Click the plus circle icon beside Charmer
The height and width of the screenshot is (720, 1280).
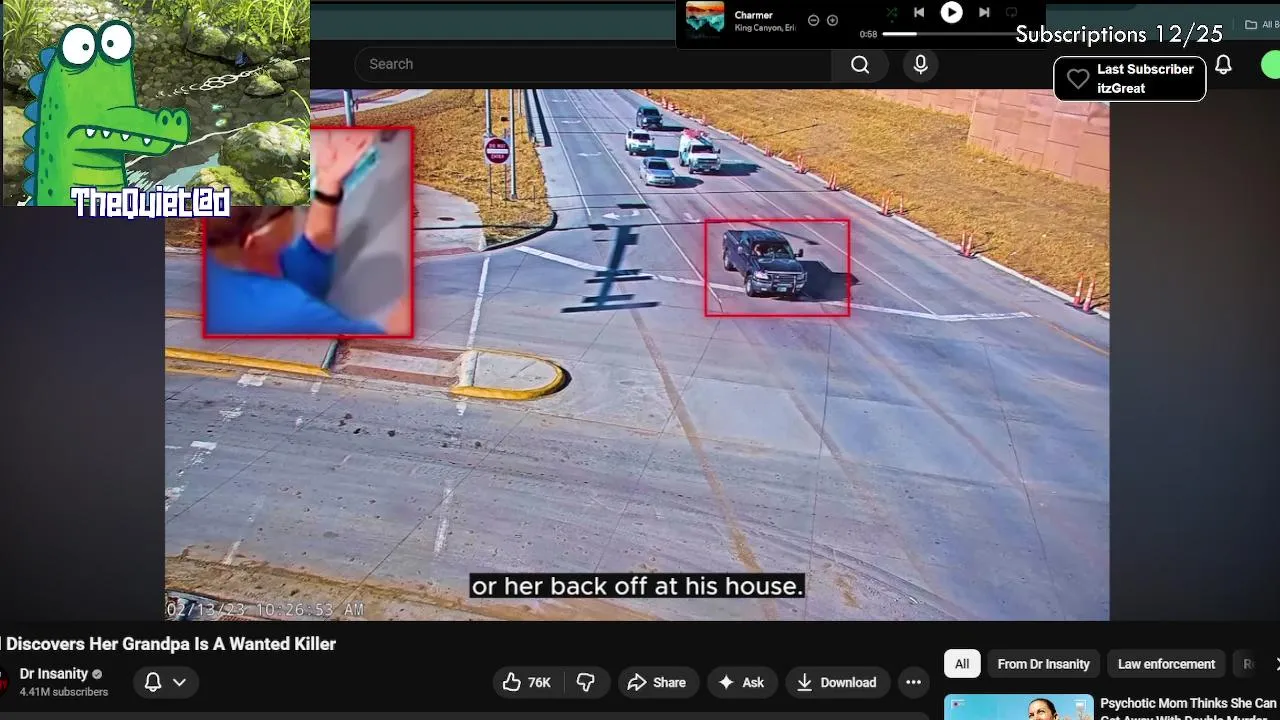(x=832, y=20)
